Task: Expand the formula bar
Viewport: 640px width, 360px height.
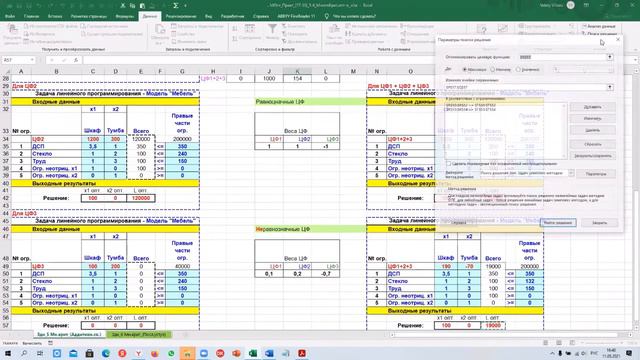Action: point(636,60)
